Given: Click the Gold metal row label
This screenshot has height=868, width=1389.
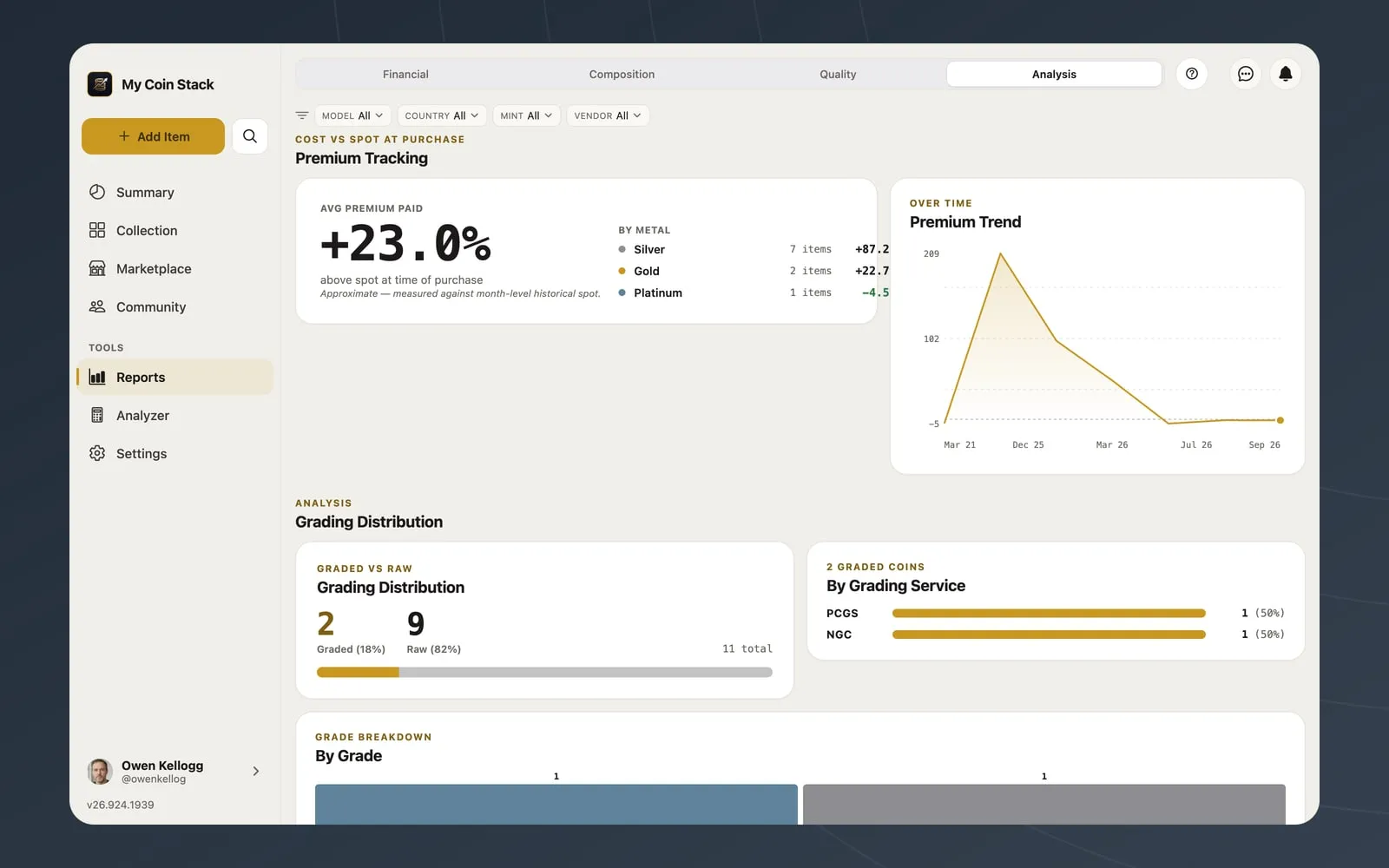Looking at the screenshot, I should 647,271.
